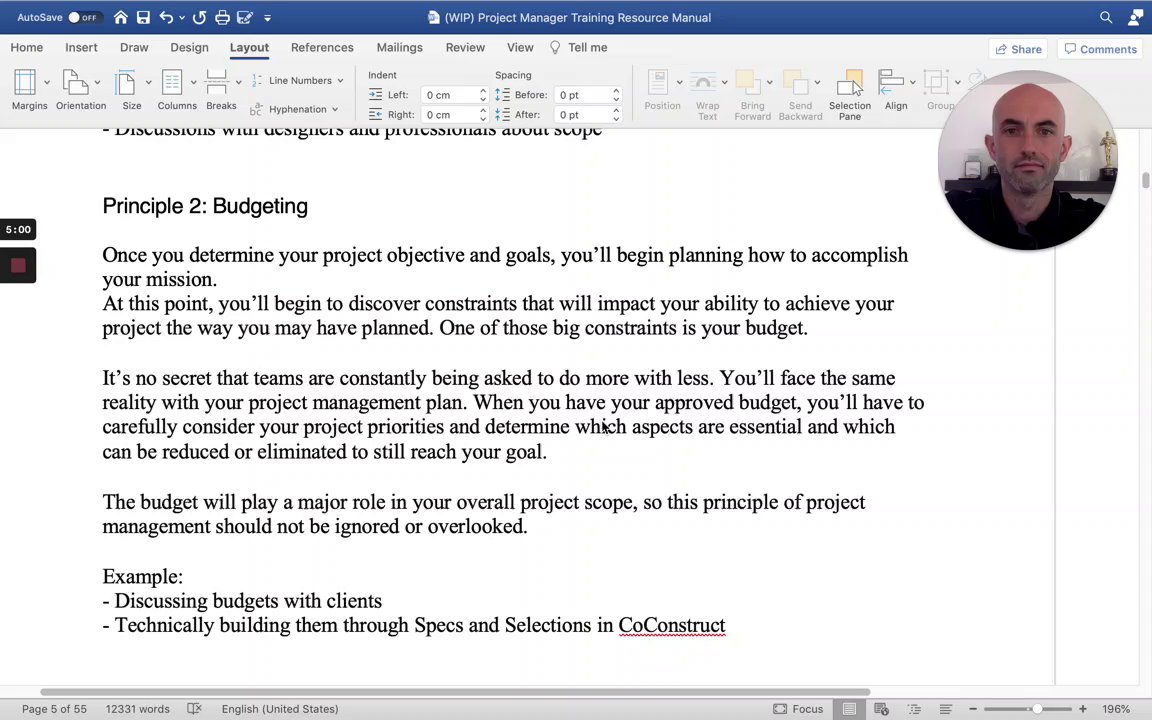This screenshot has height=720, width=1152.
Task: Click the Spacing After field
Action: coord(581,115)
